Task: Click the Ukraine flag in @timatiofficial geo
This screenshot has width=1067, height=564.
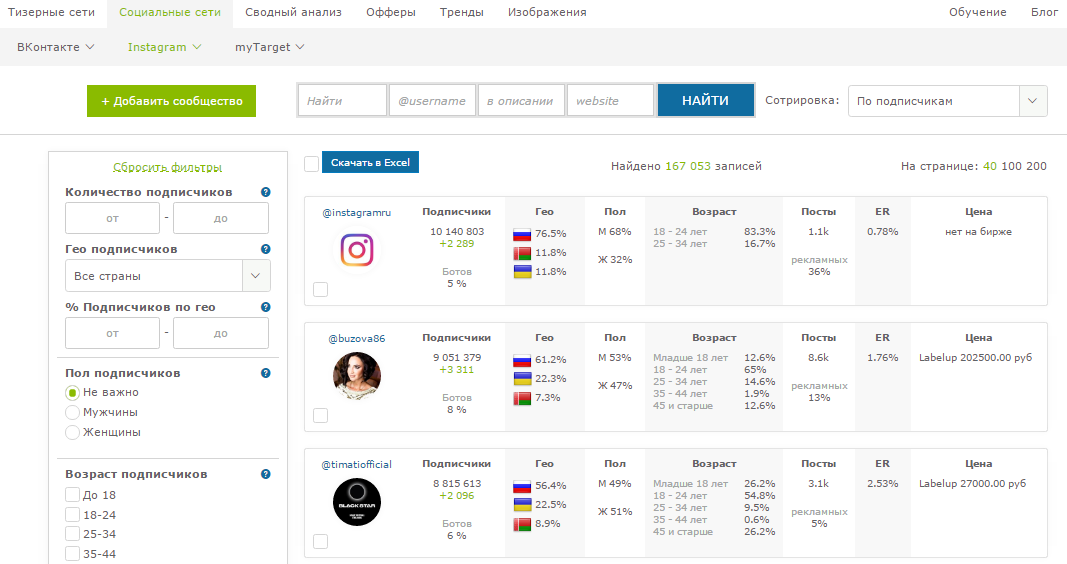Action: pos(522,505)
